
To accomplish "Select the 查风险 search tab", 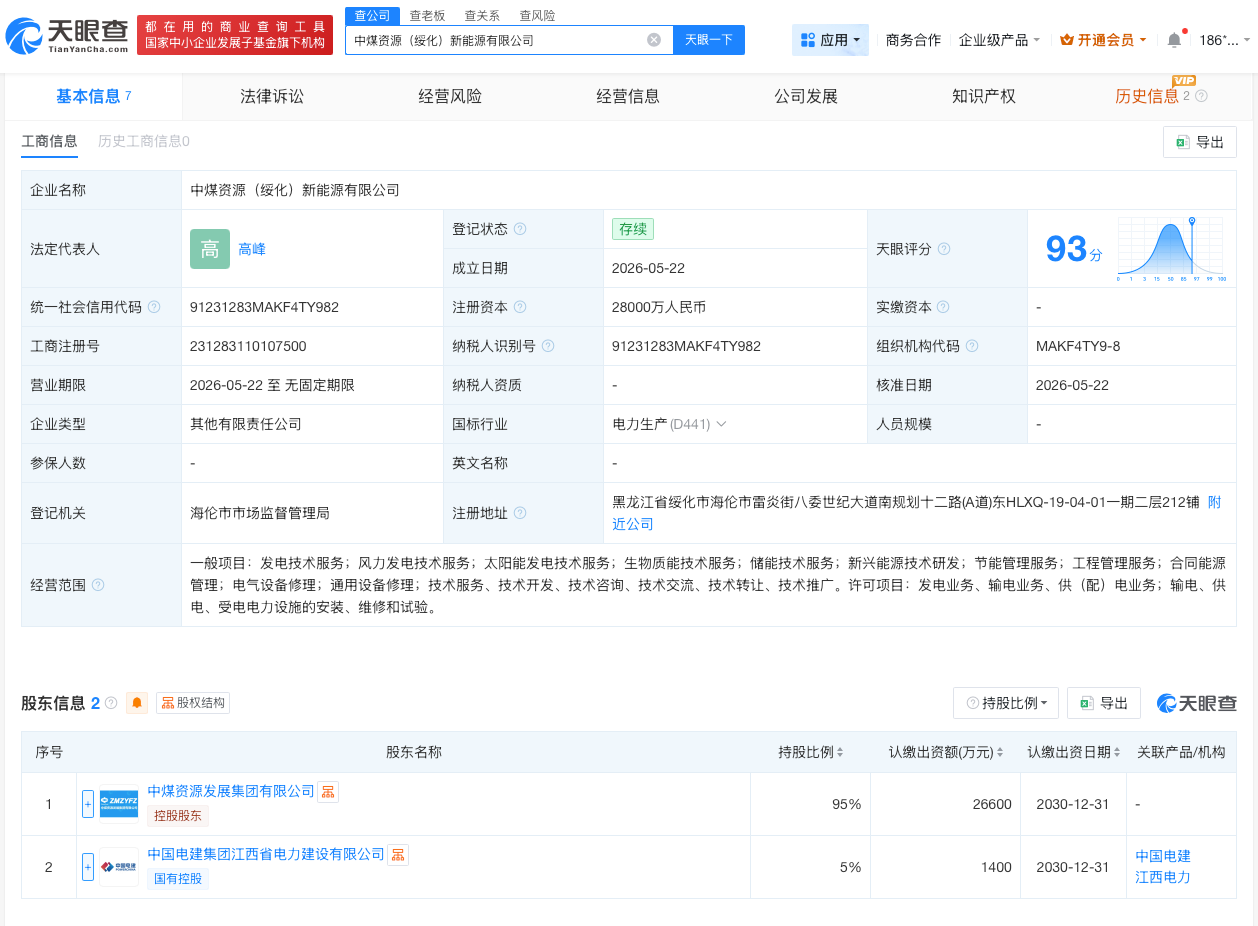I will [x=537, y=16].
